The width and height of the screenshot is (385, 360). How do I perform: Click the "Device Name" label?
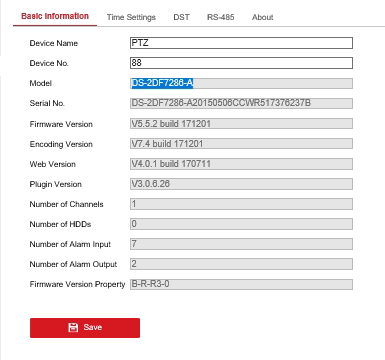coord(54,43)
